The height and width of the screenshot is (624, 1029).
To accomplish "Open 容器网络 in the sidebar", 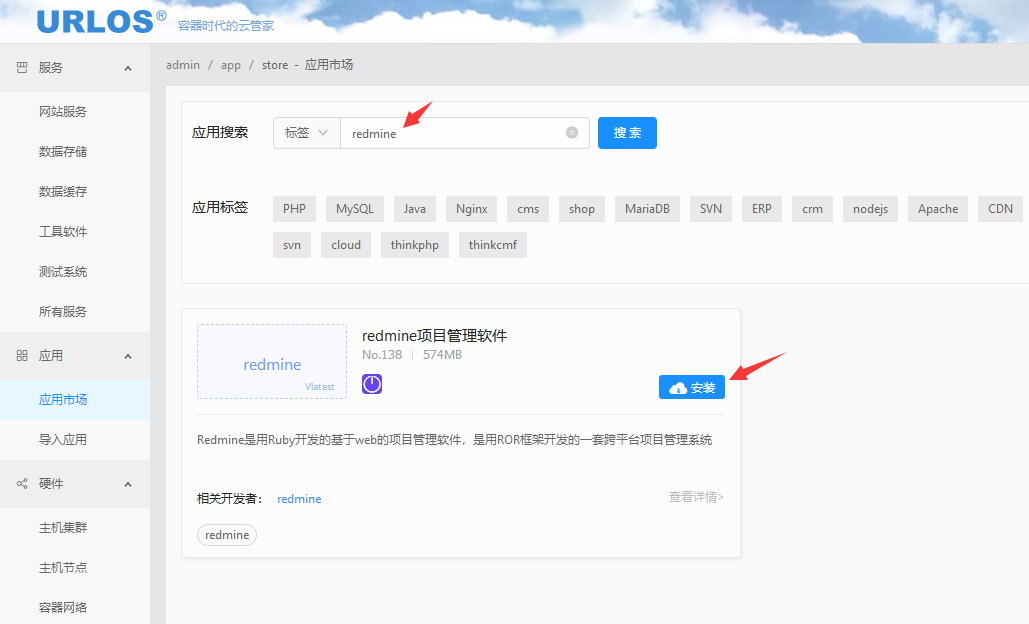I will point(63,608).
